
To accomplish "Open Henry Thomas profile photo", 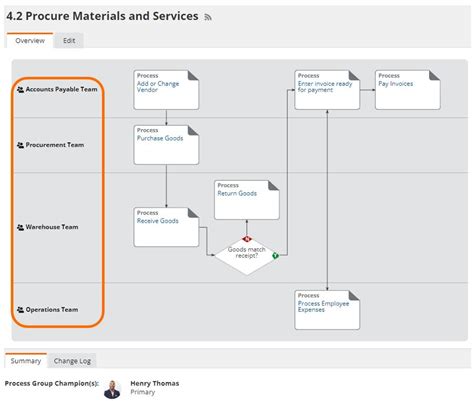I will [112, 389].
